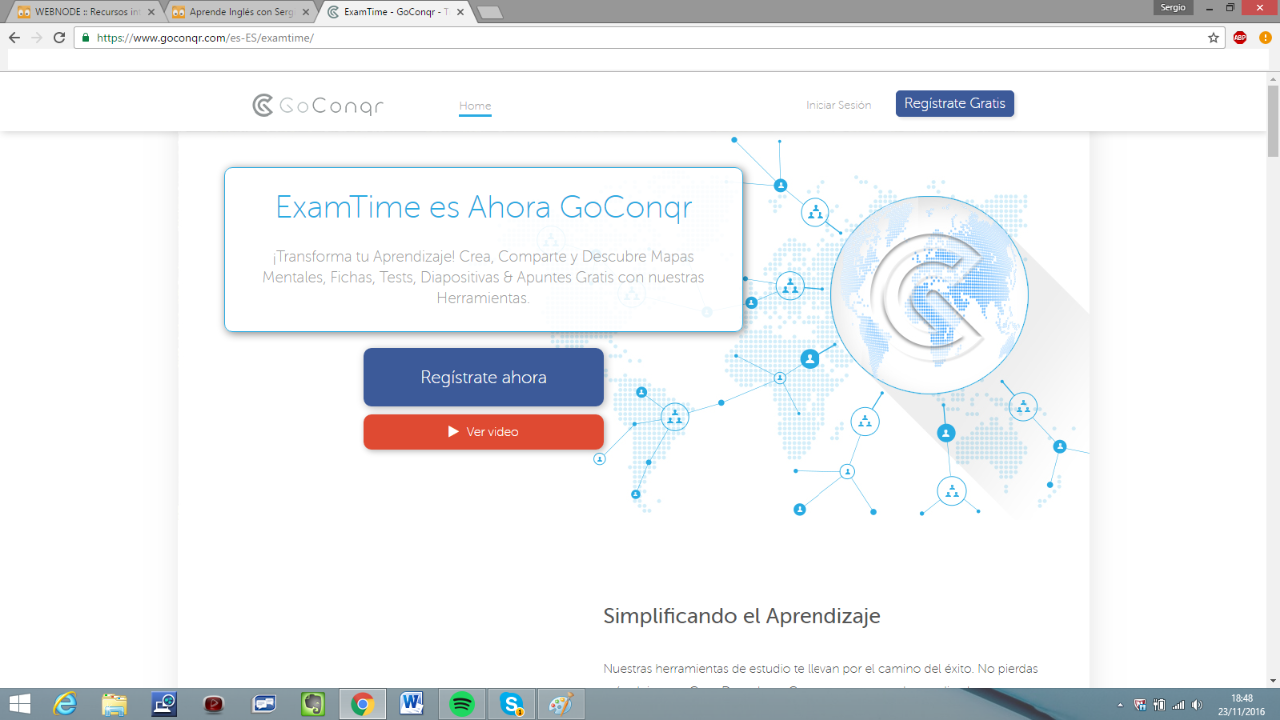Launch Evernote from the taskbar
Screen dimensions: 1280x720
point(313,704)
